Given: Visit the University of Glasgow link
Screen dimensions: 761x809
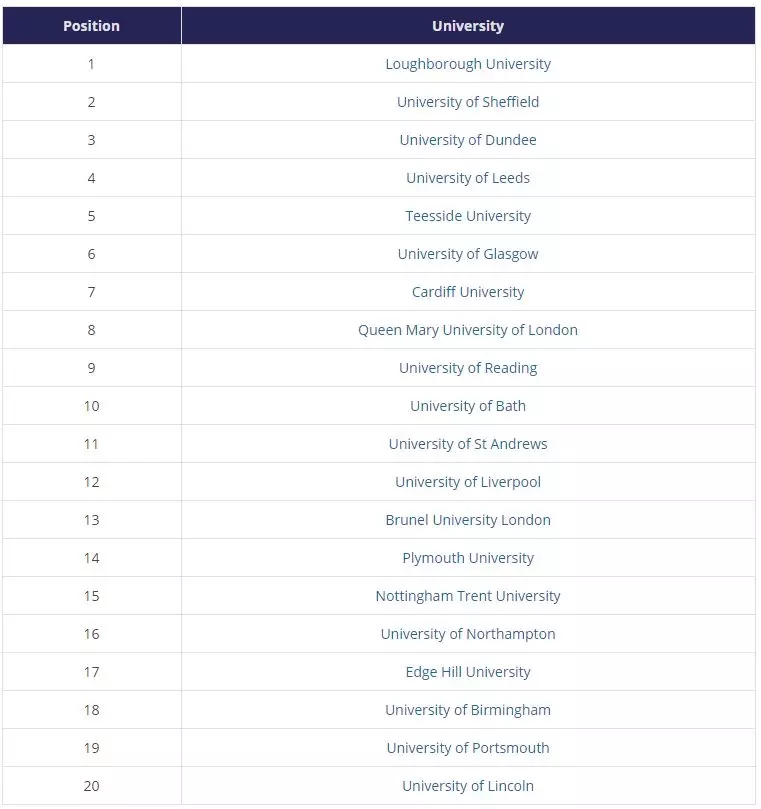Looking at the screenshot, I should (468, 254).
